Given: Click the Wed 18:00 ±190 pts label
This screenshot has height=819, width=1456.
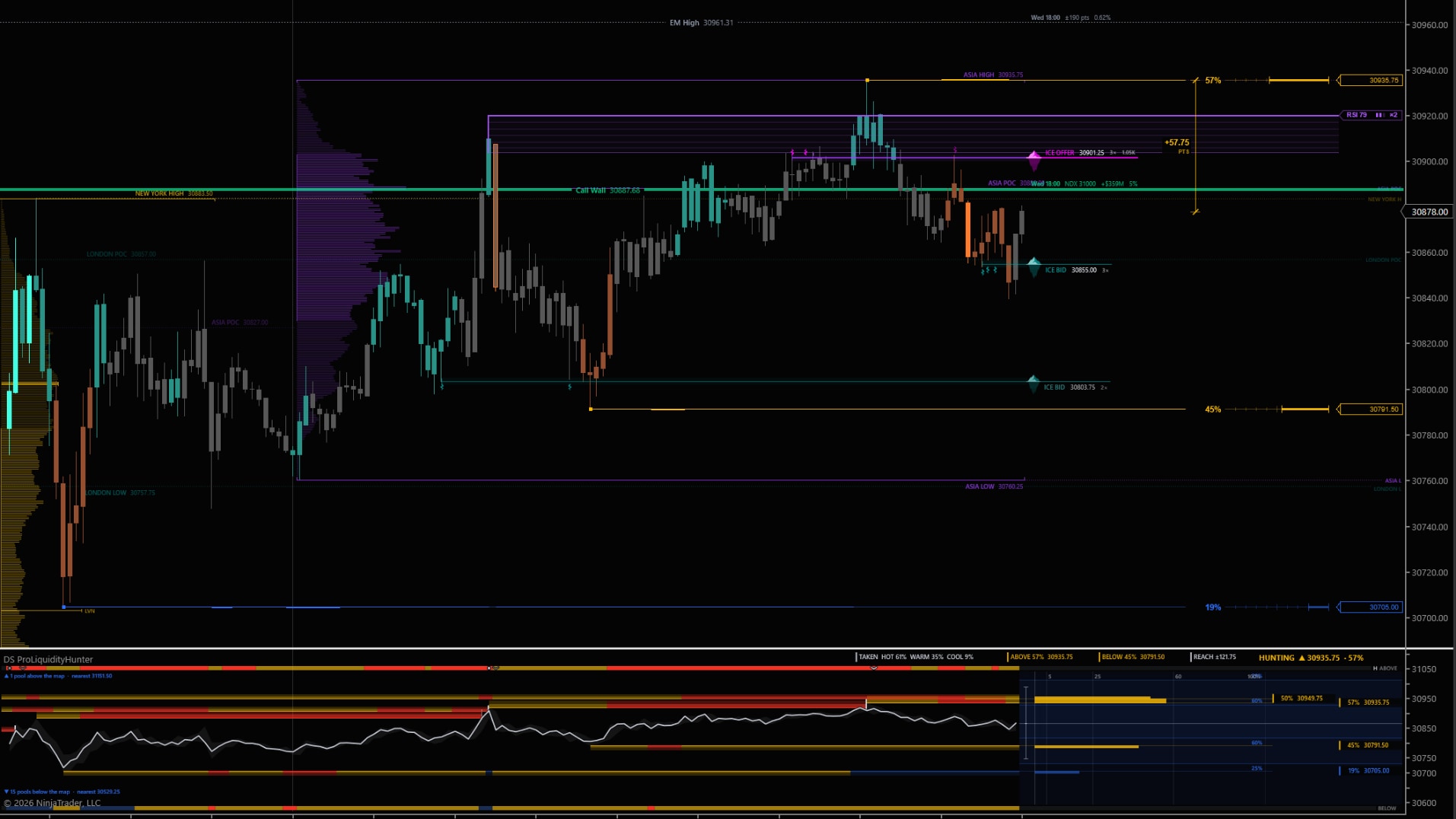Looking at the screenshot, I should (1070, 18).
